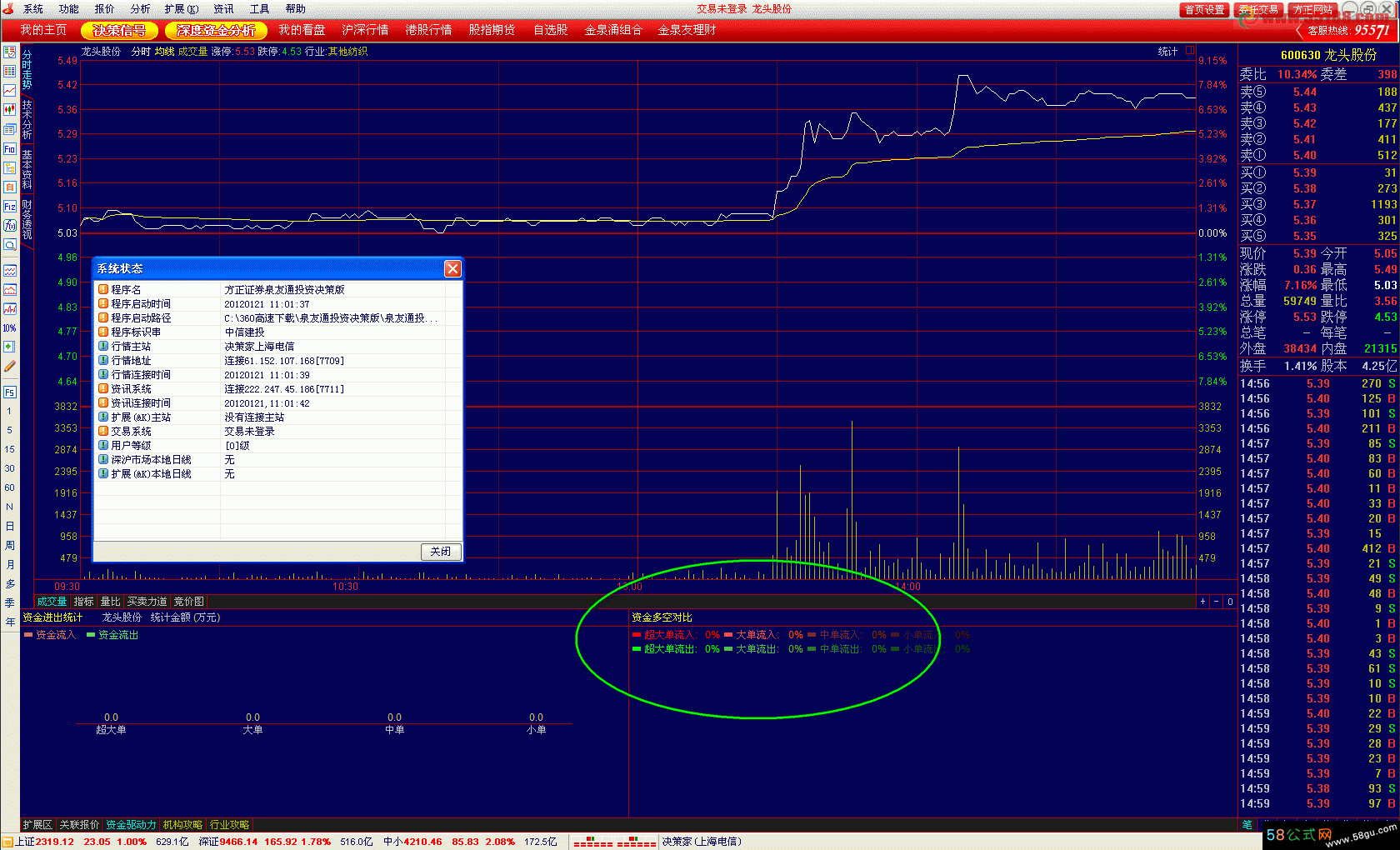Select the 深度资金分析 tab
This screenshot has width=1400, height=850.
(216, 30)
